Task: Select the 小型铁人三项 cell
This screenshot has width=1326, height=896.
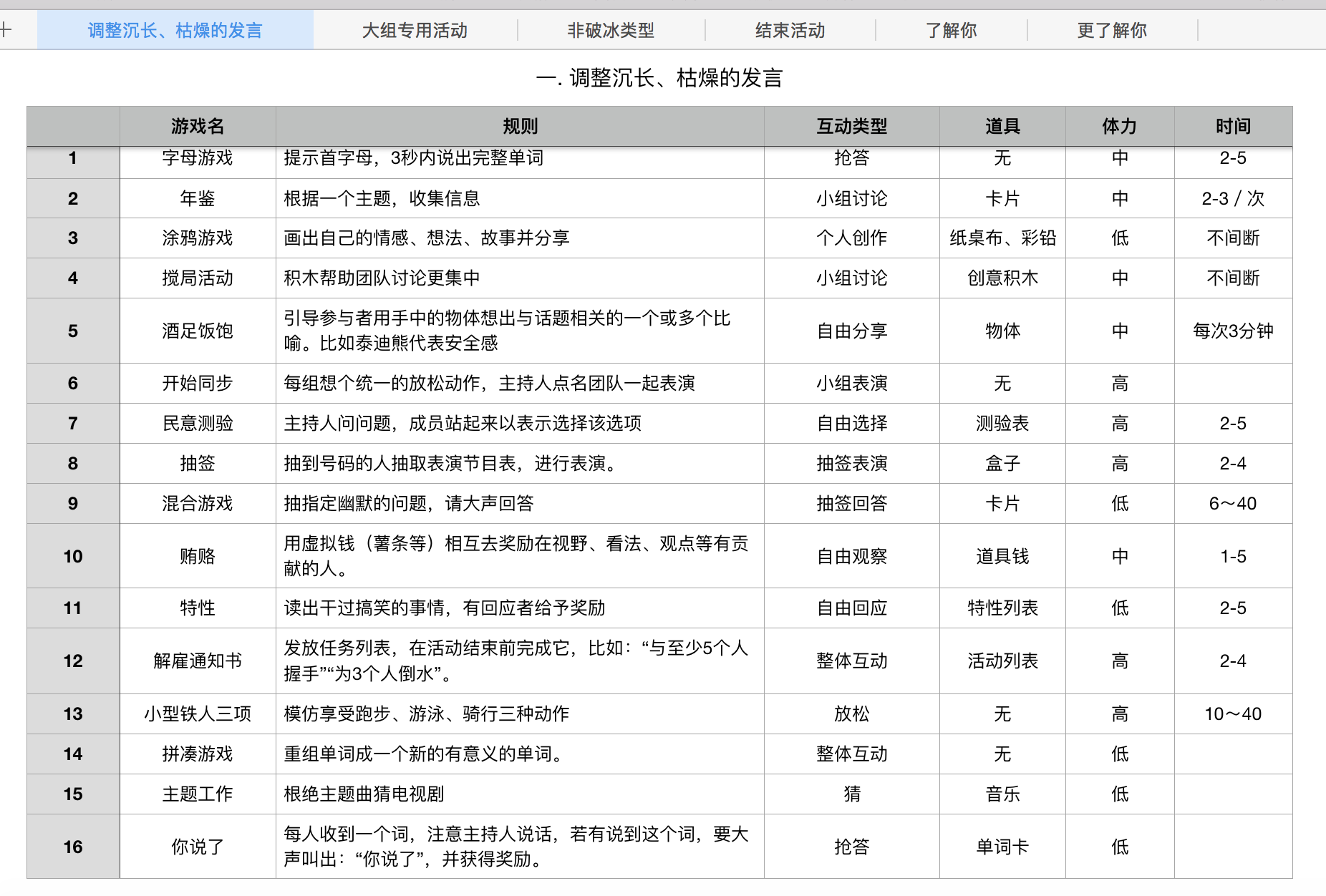Action: point(198,714)
